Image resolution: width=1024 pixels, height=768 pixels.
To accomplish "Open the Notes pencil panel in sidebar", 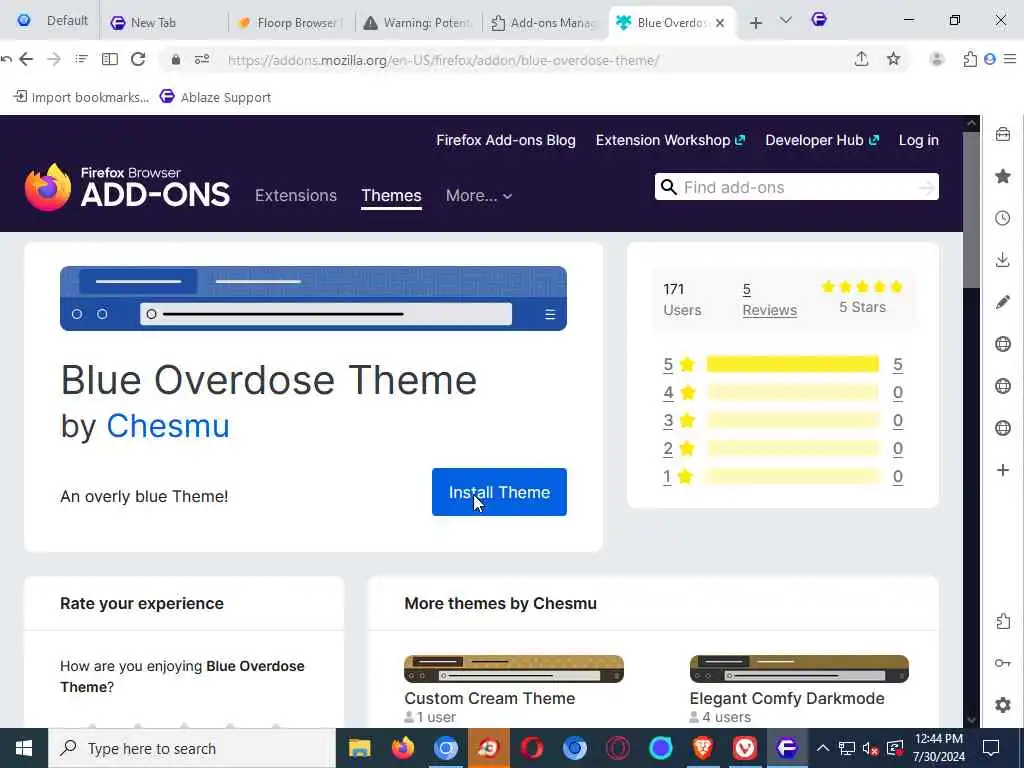I will point(1002,302).
